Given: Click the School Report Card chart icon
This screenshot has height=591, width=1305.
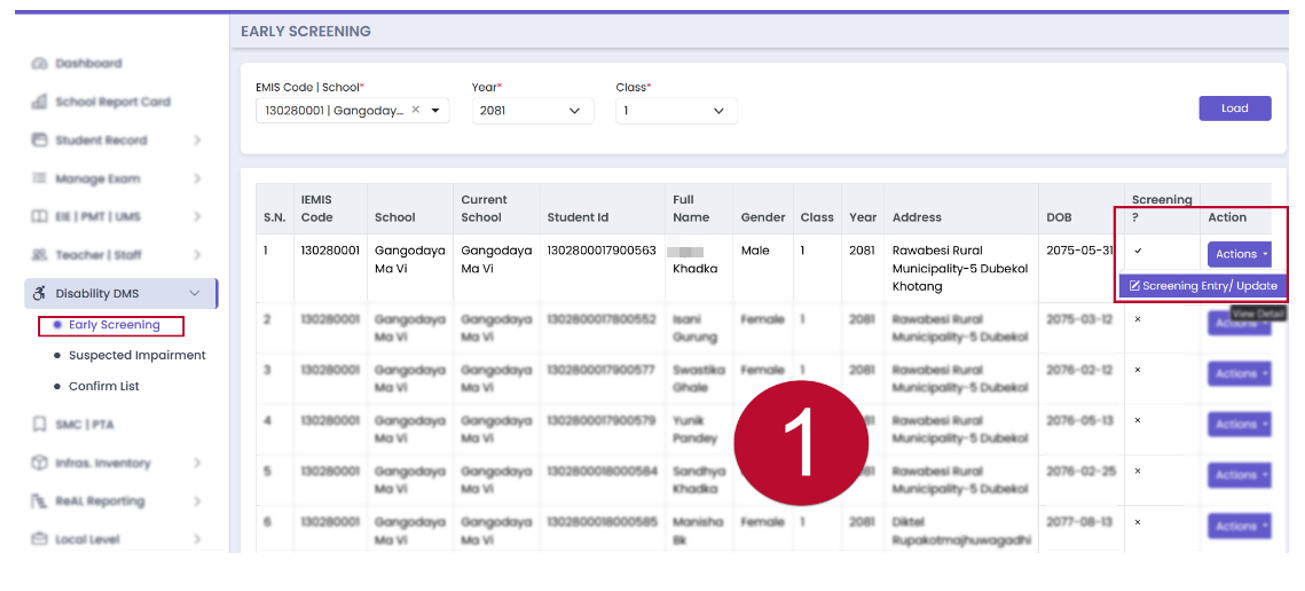Looking at the screenshot, I should tap(40, 102).
